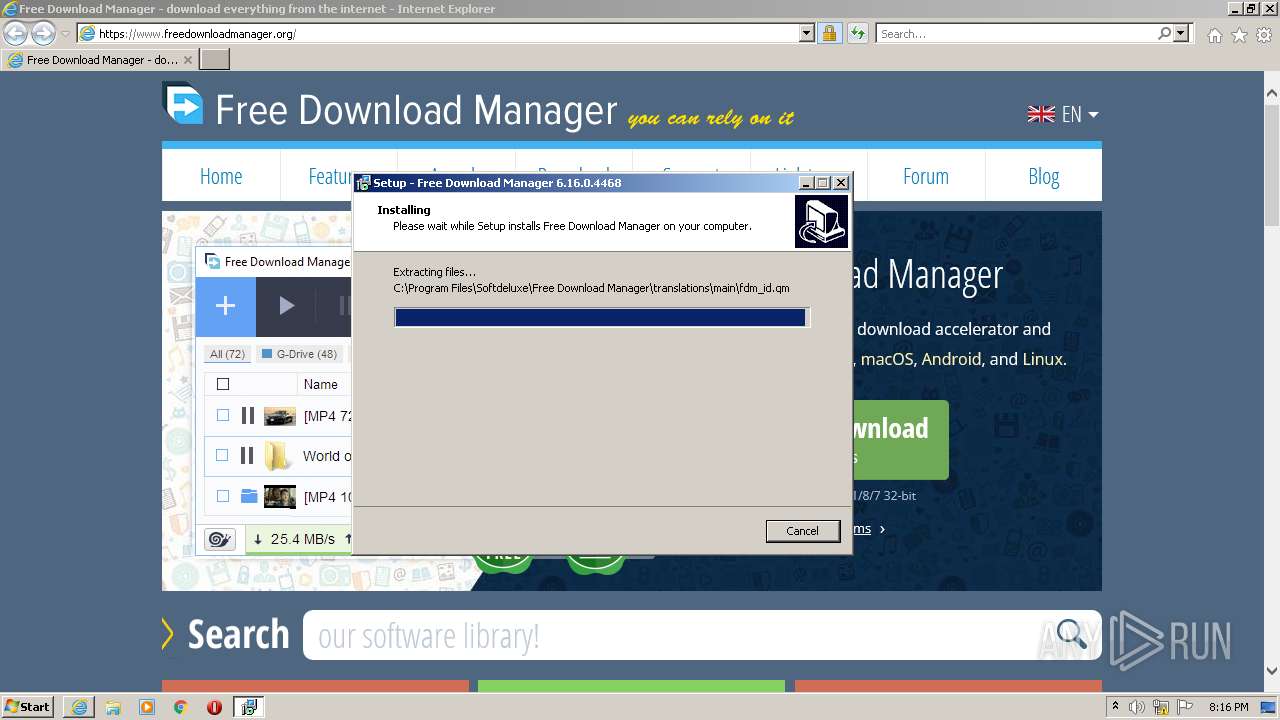Click the movie thumbnail in MP4 10 row
1280x720 pixels.
(x=280, y=496)
